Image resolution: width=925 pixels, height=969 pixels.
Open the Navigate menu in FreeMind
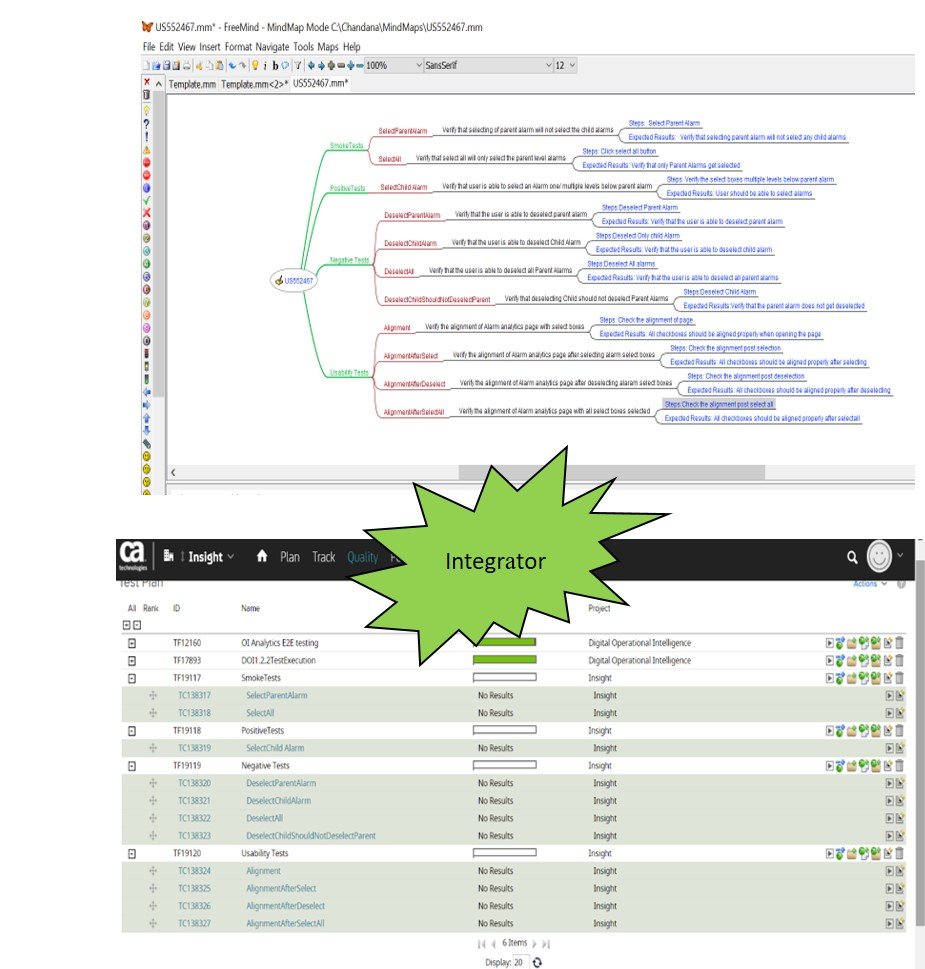[271, 47]
